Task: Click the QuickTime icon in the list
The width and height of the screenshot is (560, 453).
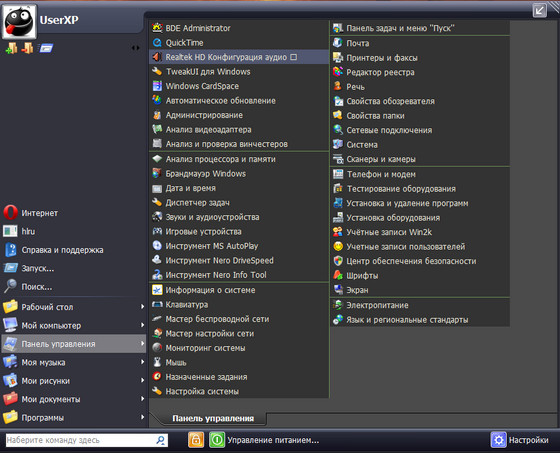Action: pos(157,43)
